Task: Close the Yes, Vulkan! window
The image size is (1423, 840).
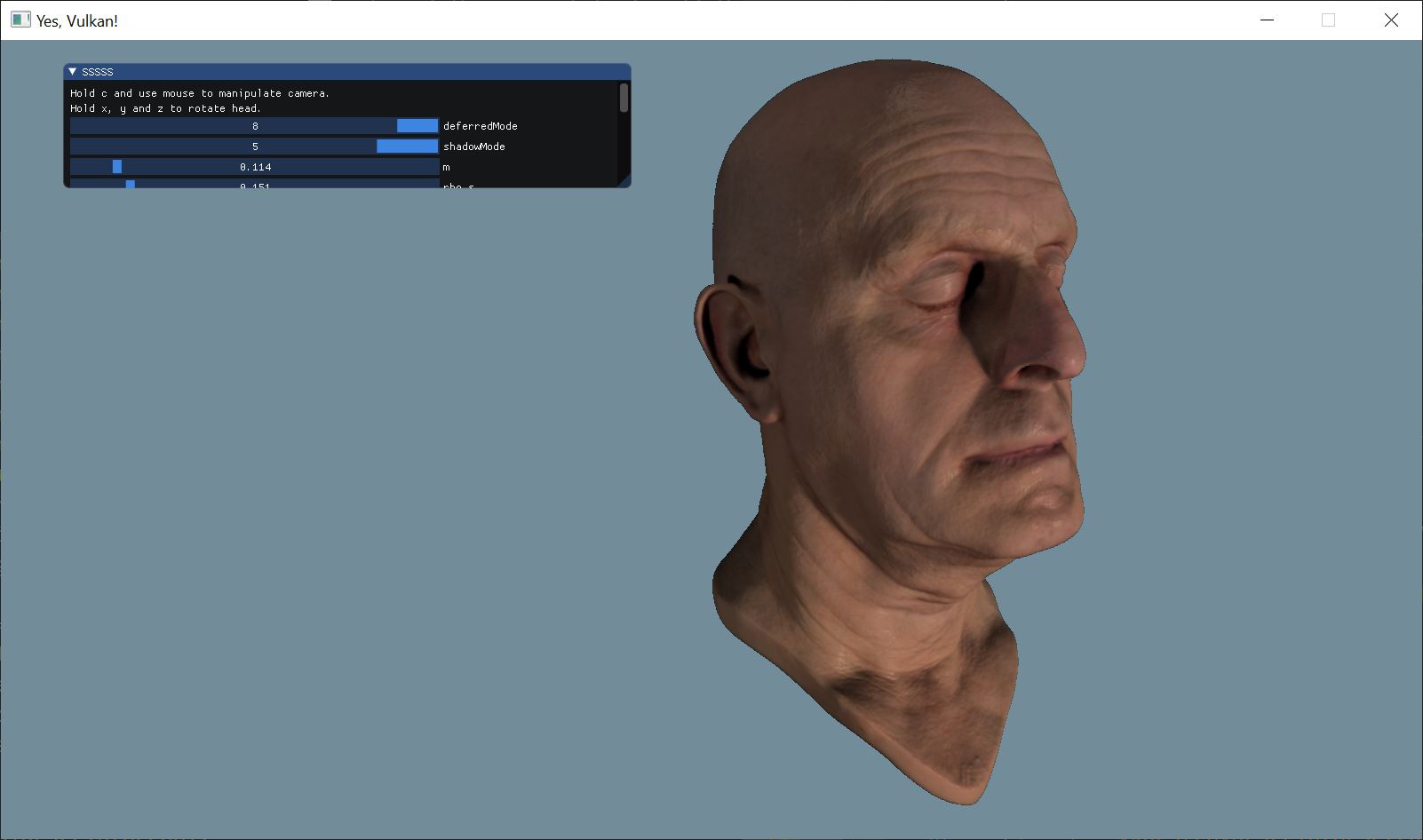Action: tap(1391, 20)
